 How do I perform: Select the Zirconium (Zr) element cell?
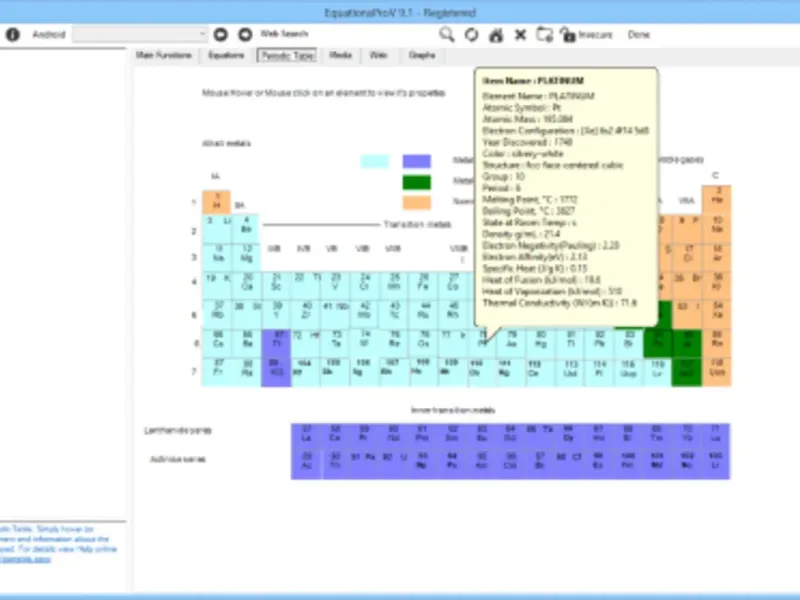click(x=306, y=314)
